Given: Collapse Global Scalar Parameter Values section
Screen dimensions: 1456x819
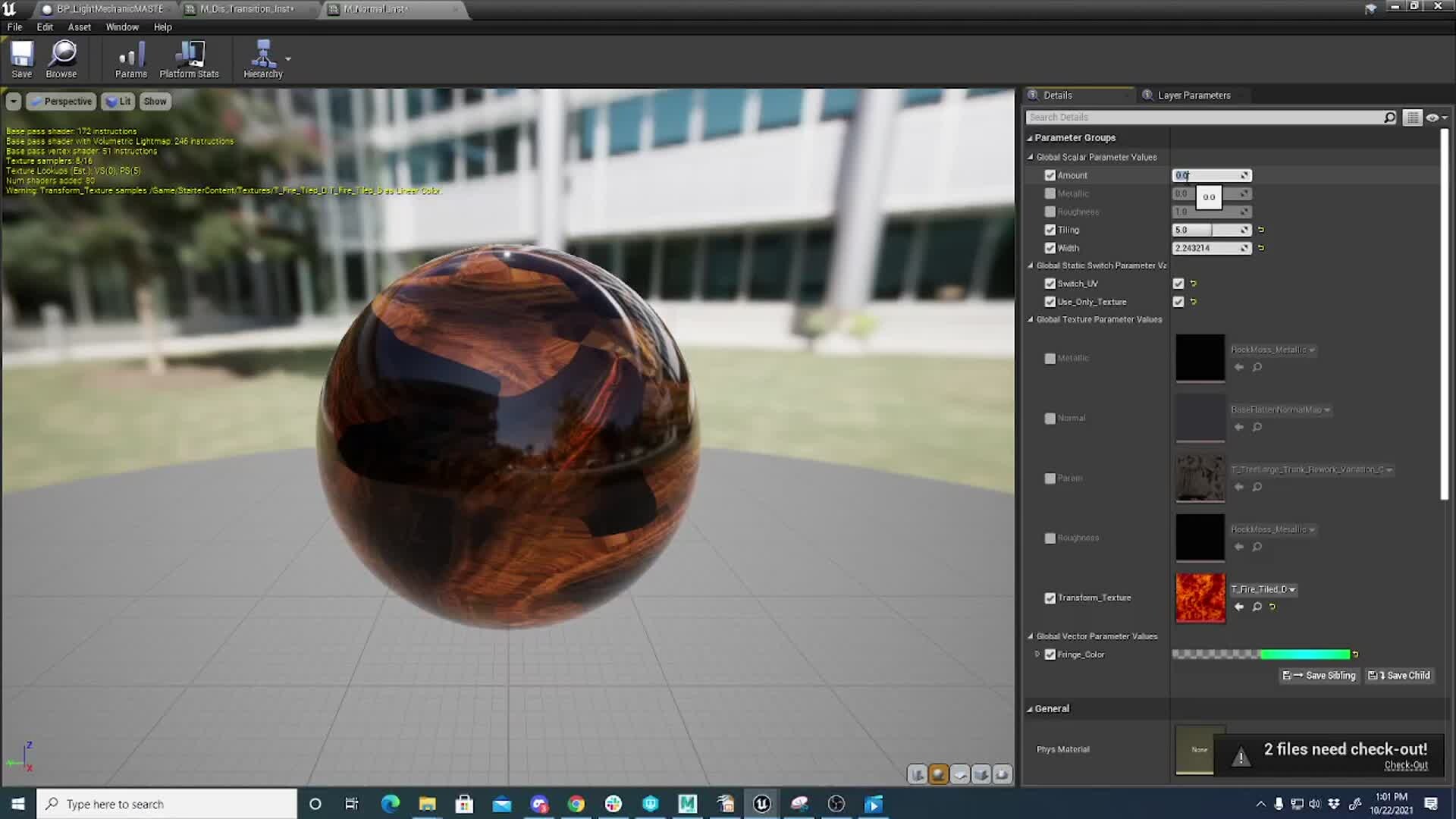Looking at the screenshot, I should [x=1031, y=157].
